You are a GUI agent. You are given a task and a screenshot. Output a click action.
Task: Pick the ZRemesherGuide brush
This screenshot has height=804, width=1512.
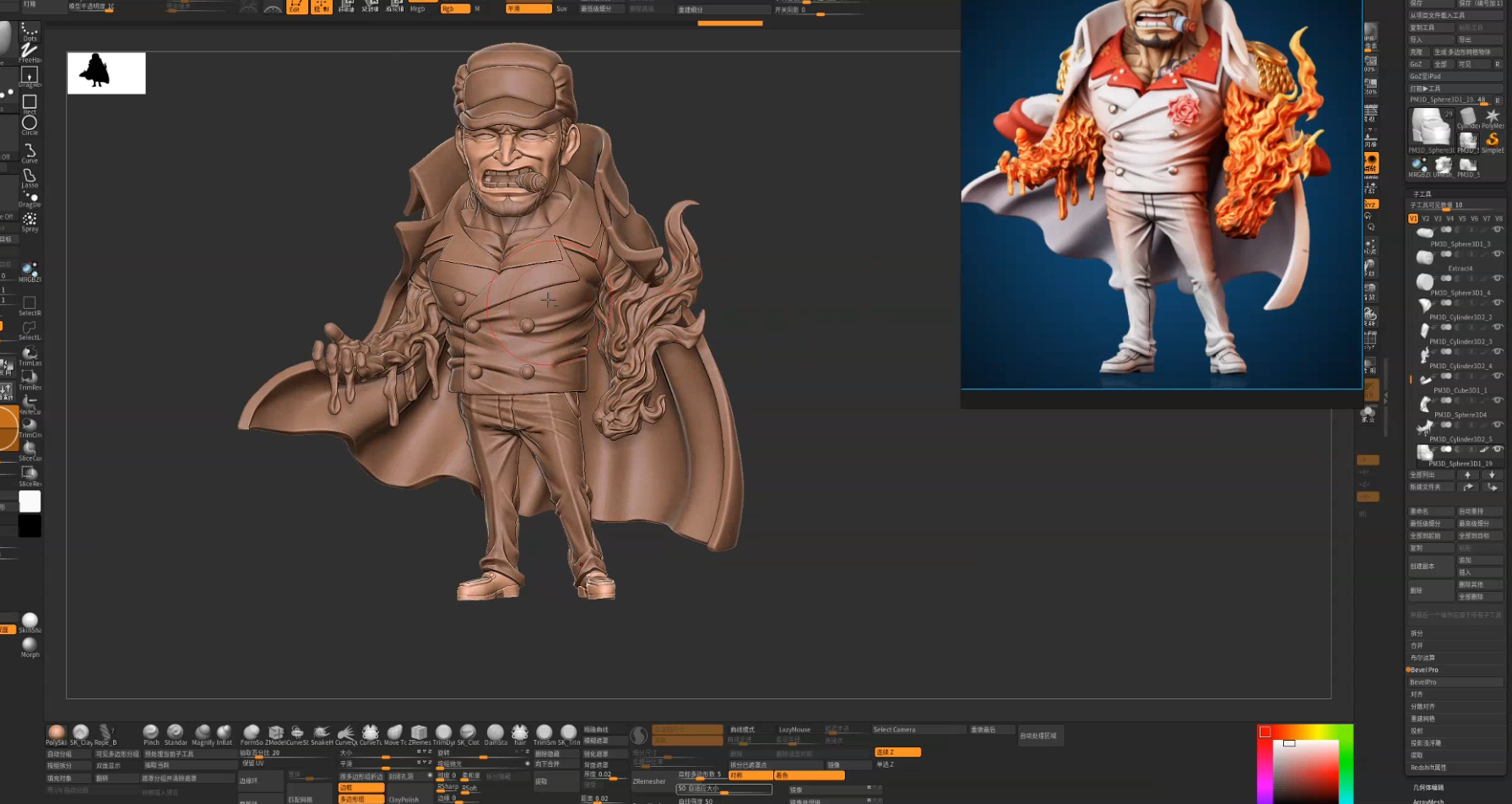[420, 734]
